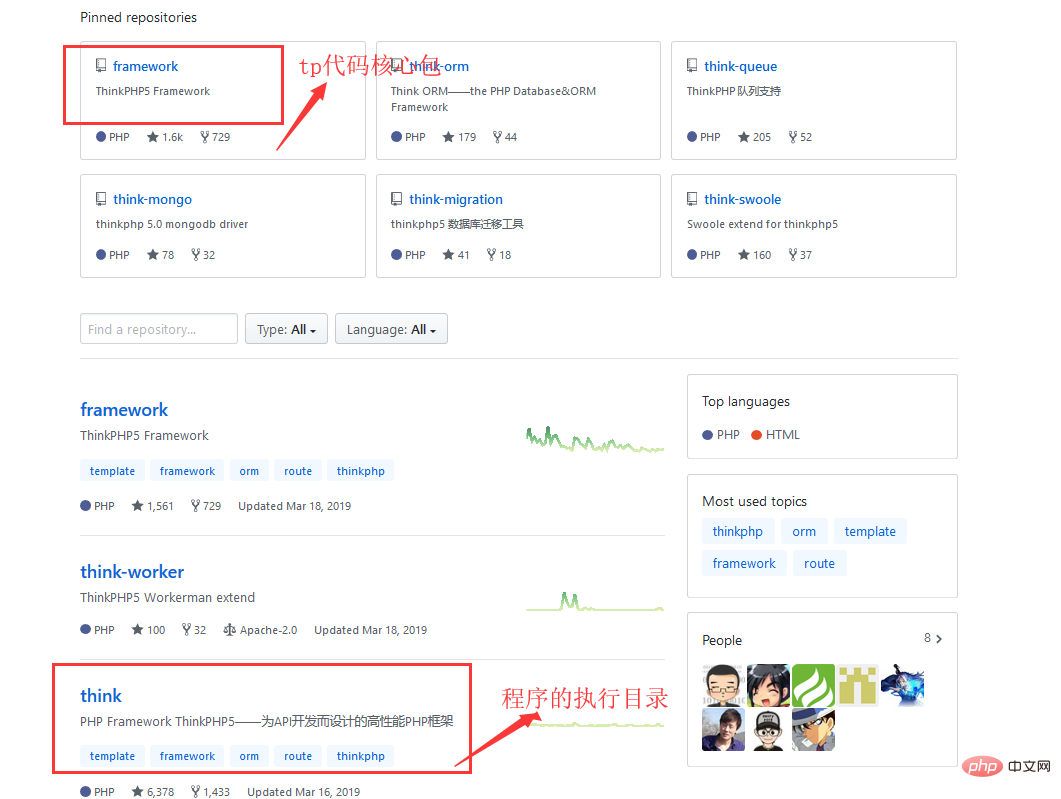1061x799 pixels.
Task: Filter by PHP in Top languages
Action: point(721,435)
